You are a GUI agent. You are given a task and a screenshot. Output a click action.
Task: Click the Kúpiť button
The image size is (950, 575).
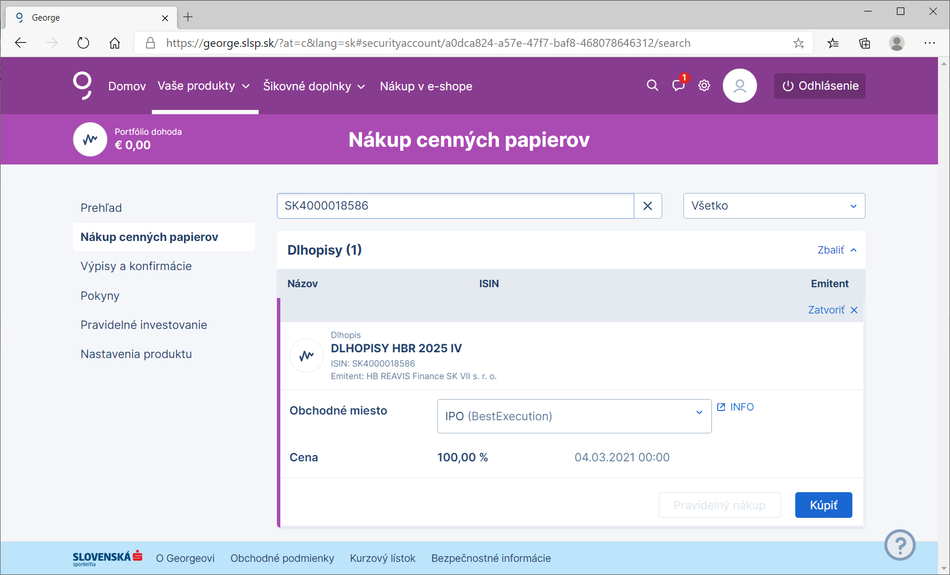(823, 505)
